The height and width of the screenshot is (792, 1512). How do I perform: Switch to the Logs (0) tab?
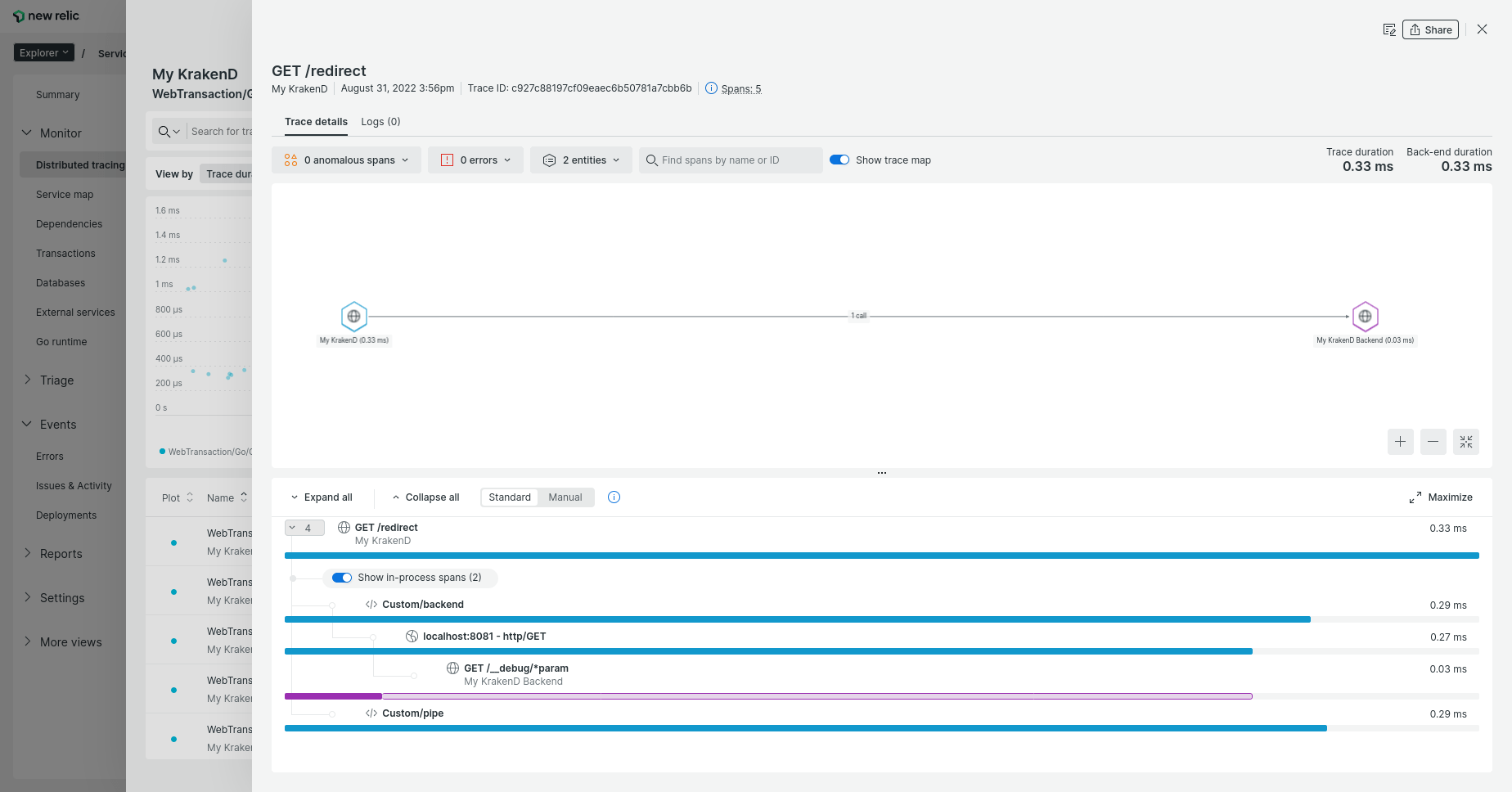pyautogui.click(x=380, y=122)
